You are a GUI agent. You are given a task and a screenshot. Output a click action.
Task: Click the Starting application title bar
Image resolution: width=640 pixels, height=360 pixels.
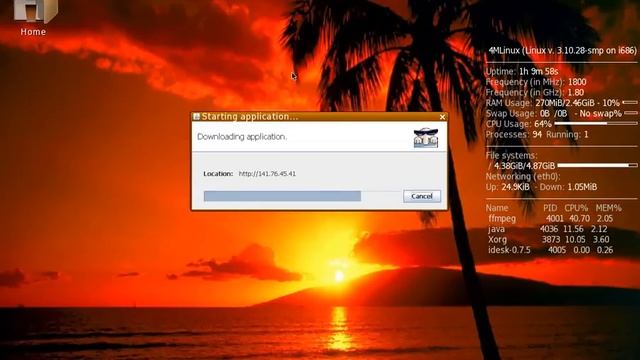click(319, 117)
